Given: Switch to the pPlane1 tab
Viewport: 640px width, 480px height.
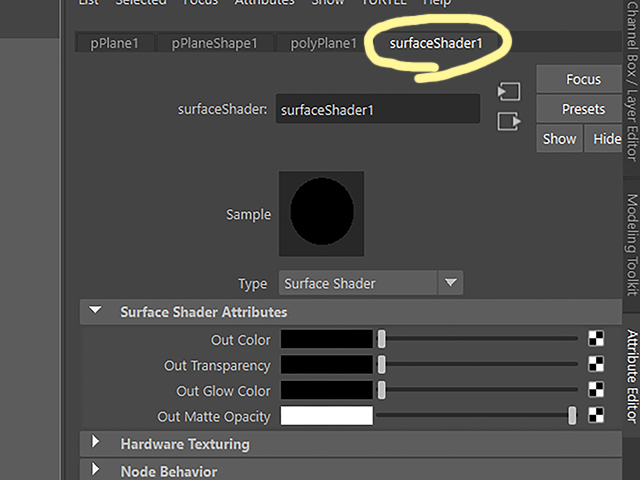Looking at the screenshot, I should click(x=114, y=43).
